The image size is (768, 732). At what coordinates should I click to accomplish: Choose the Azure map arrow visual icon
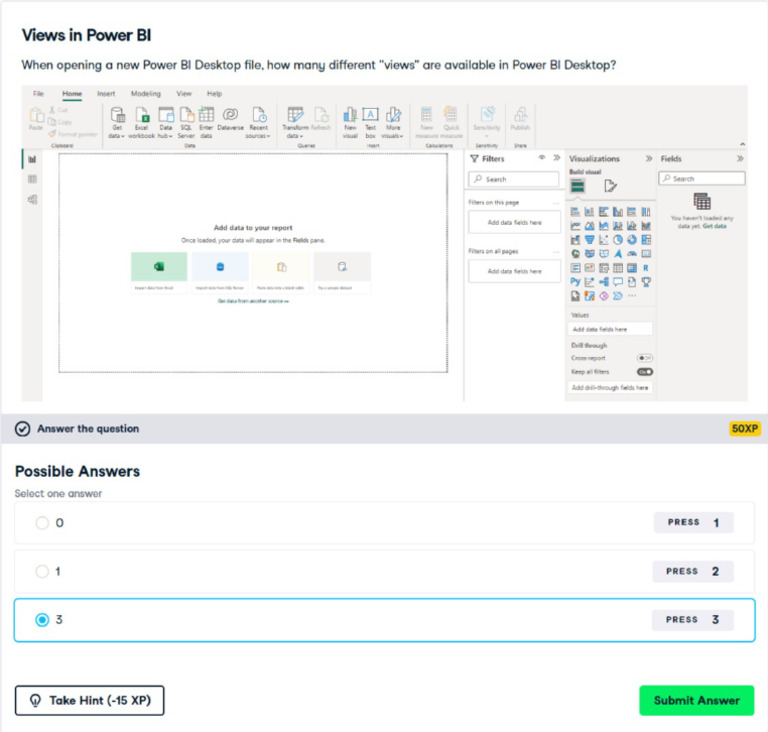tap(618, 254)
